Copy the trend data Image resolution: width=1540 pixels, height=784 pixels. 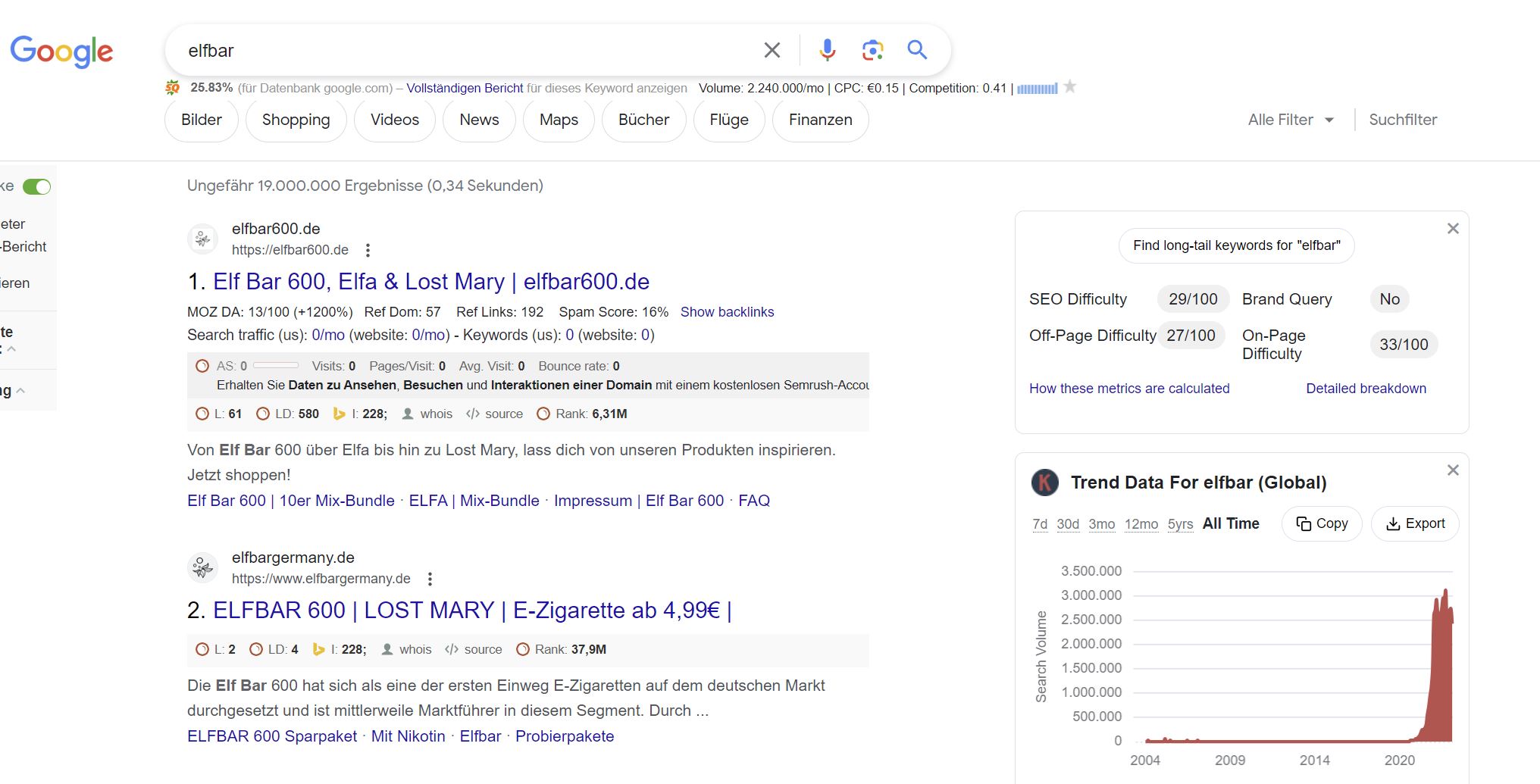click(1322, 523)
